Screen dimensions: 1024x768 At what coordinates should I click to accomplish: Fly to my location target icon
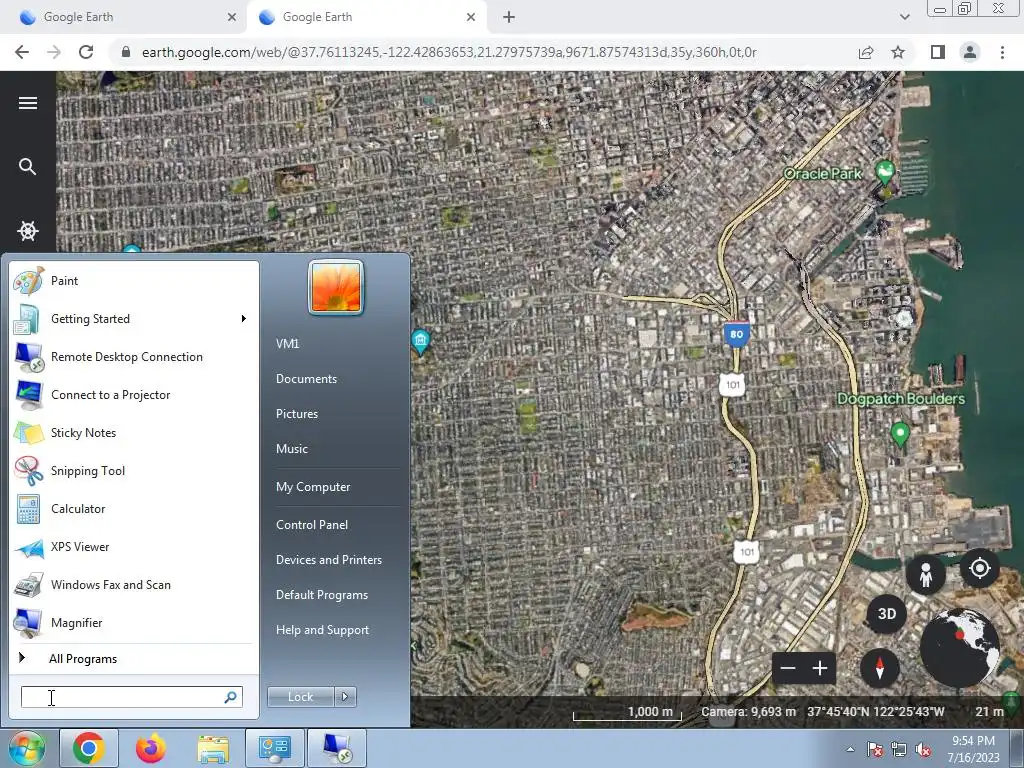pos(979,568)
